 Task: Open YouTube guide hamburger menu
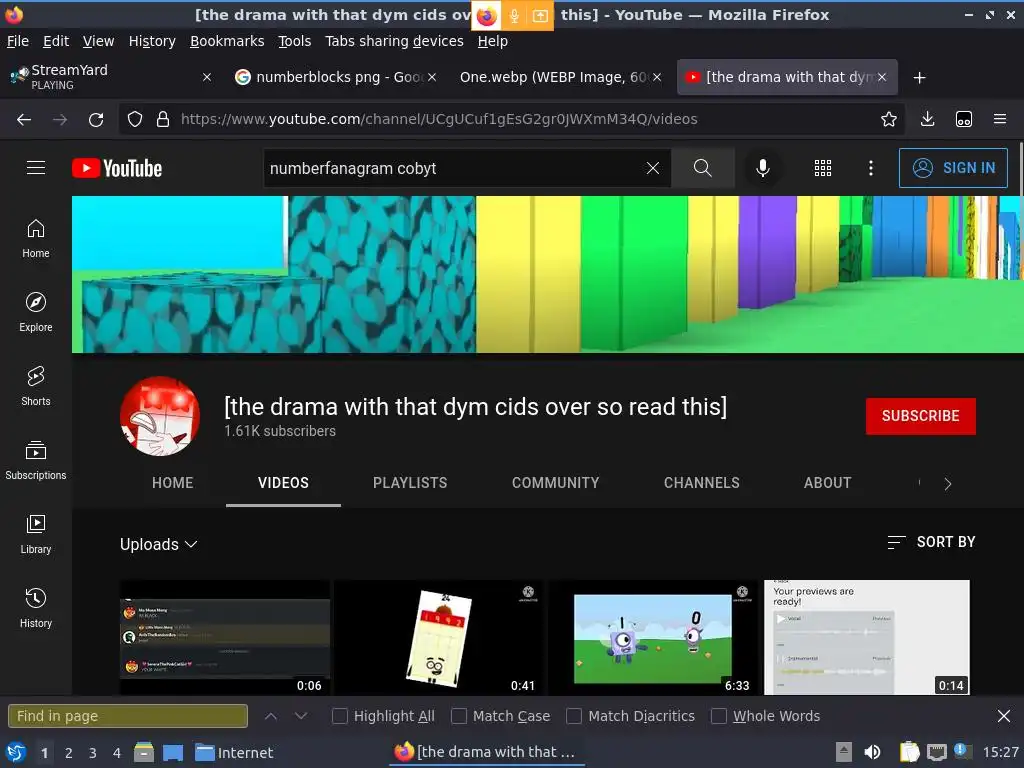(x=36, y=168)
